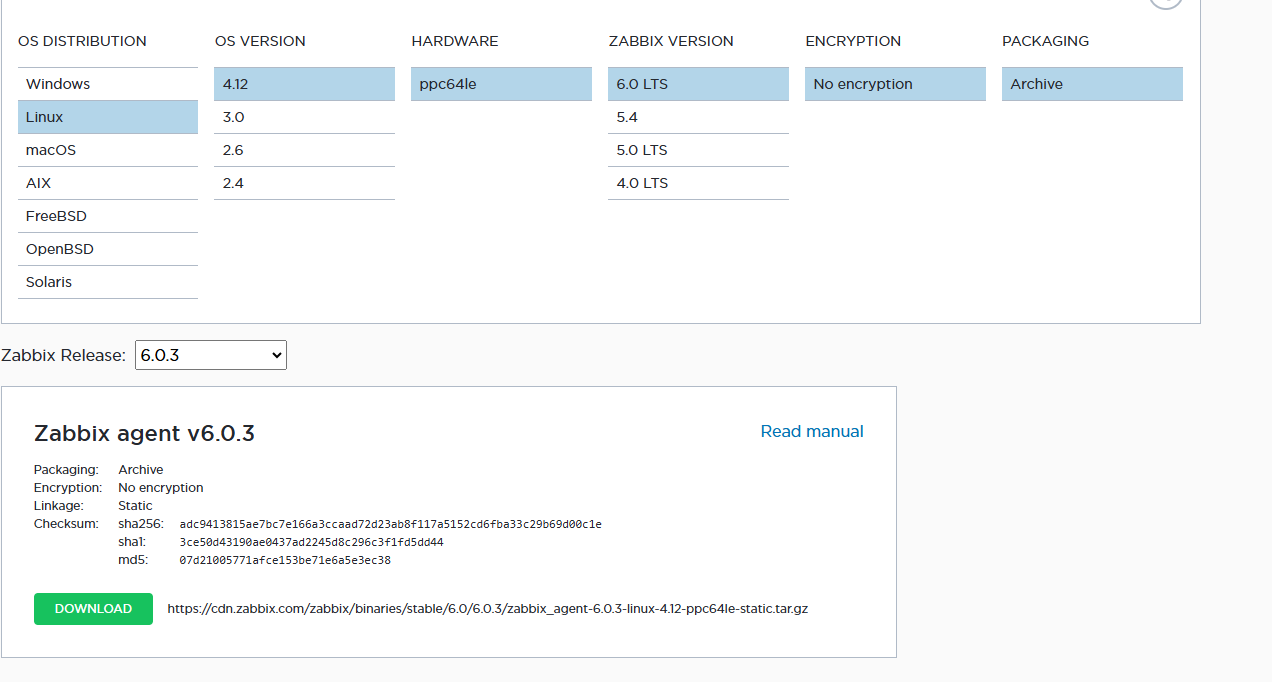Pick Zabbix version 5.0 LTS
This screenshot has height=682, width=1272.
point(699,150)
